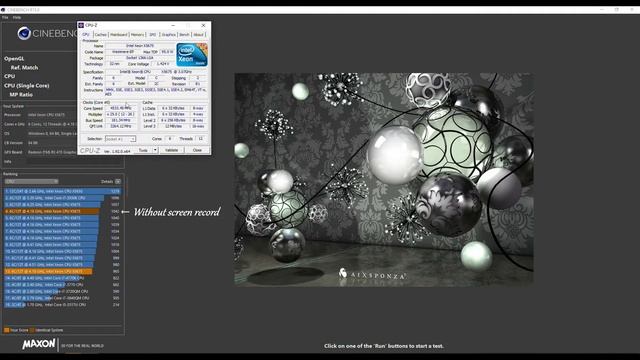The image size is (640, 360).
Task: Switch to the Caches tab in CPU-Z
Action: click(x=100, y=35)
